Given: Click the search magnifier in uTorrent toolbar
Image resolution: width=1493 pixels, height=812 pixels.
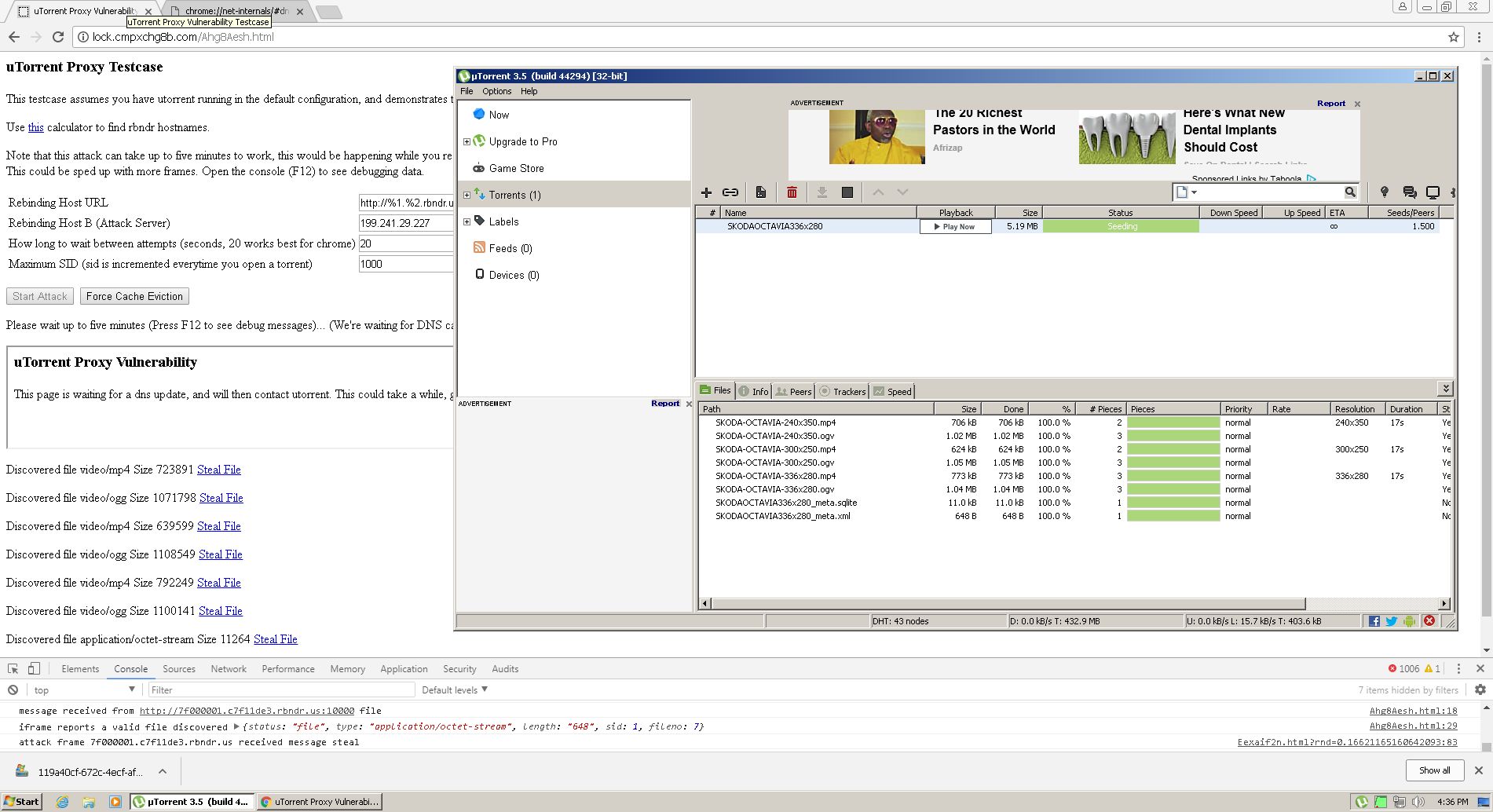Looking at the screenshot, I should click(x=1349, y=192).
